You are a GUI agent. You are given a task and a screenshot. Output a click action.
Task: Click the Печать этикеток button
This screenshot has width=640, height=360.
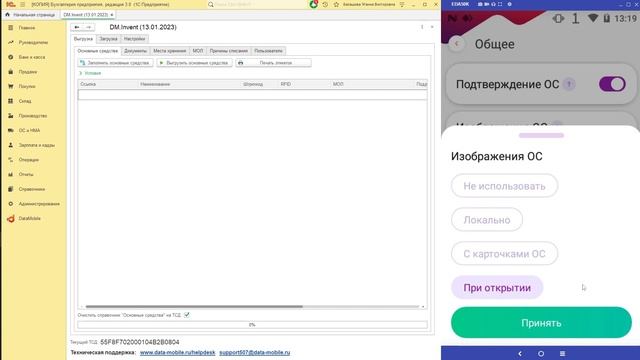point(273,63)
